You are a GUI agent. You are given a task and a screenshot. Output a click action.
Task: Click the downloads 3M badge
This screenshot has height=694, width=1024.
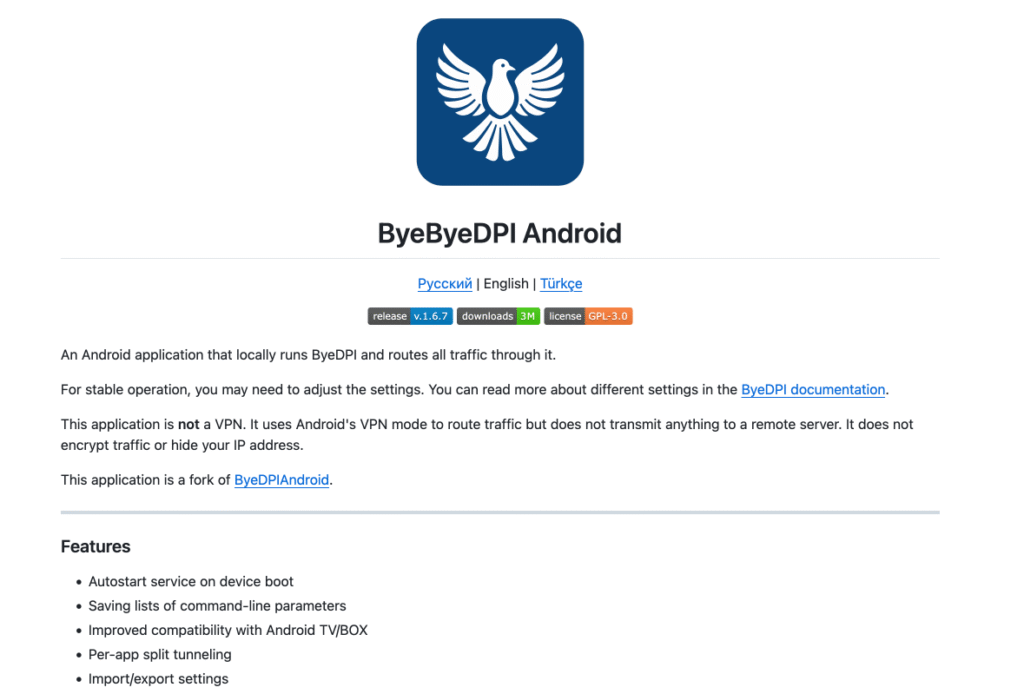pos(499,316)
